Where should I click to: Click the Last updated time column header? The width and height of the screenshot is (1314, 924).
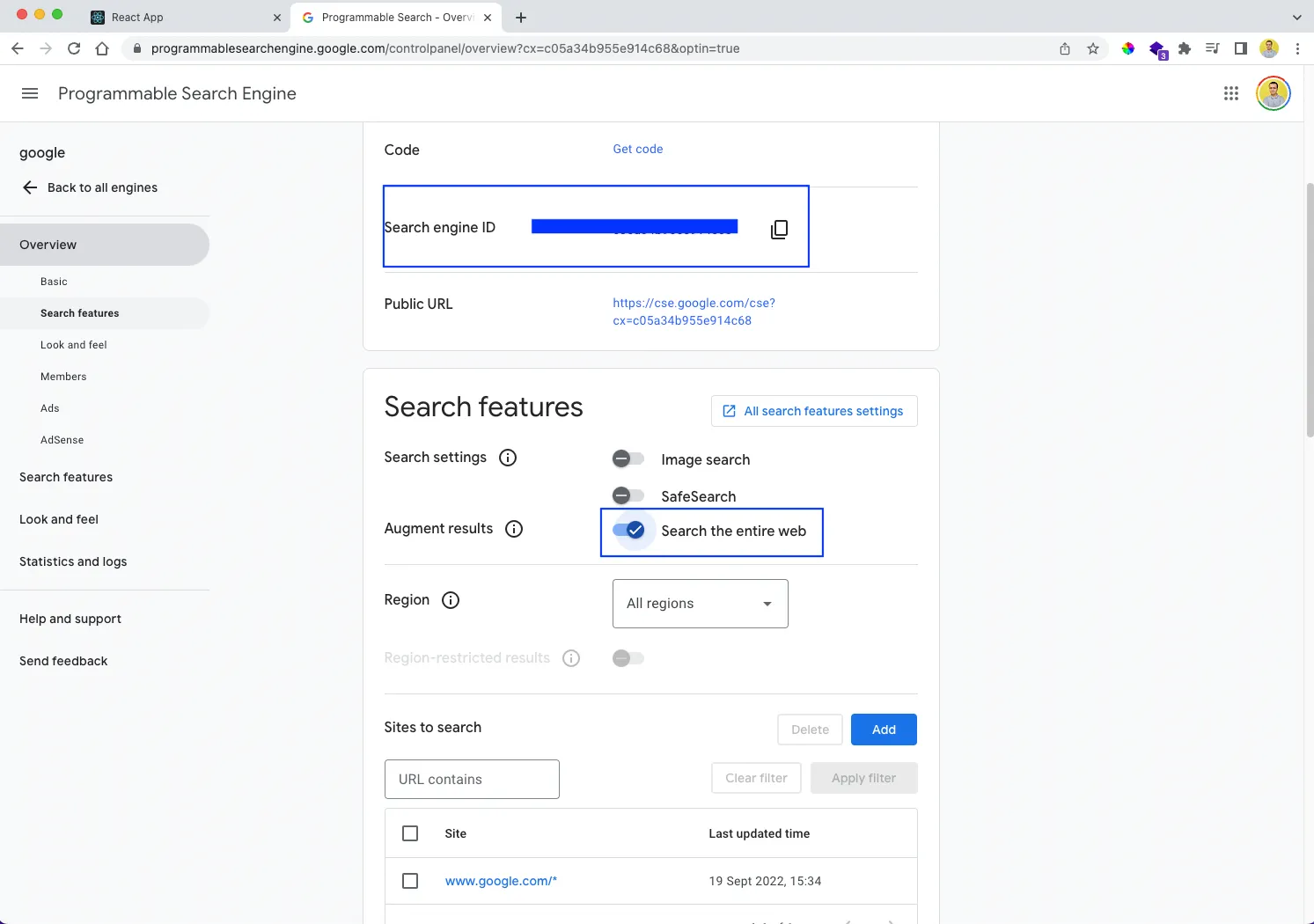tap(760, 833)
